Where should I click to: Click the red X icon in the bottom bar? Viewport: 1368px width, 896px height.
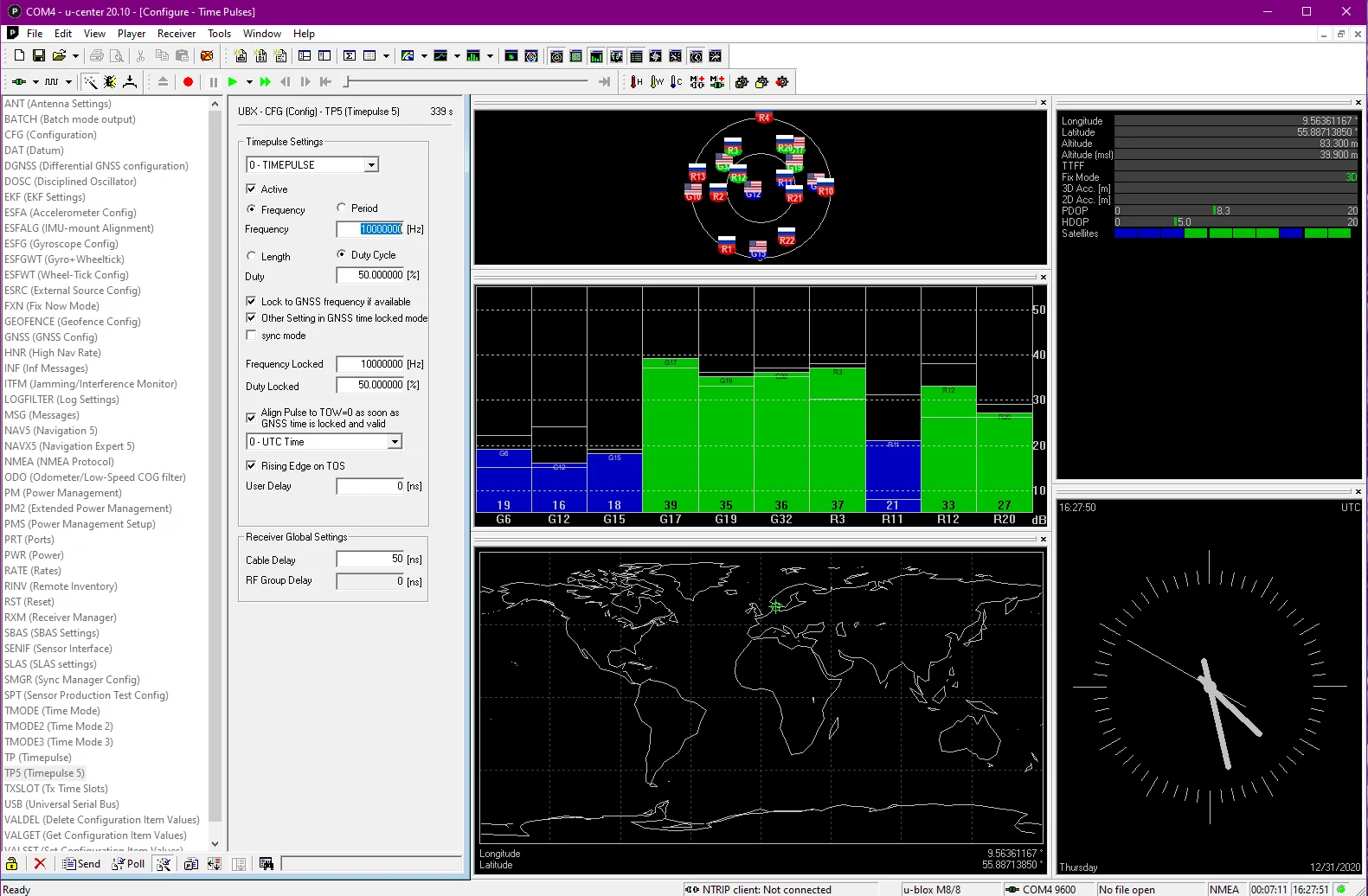40,864
